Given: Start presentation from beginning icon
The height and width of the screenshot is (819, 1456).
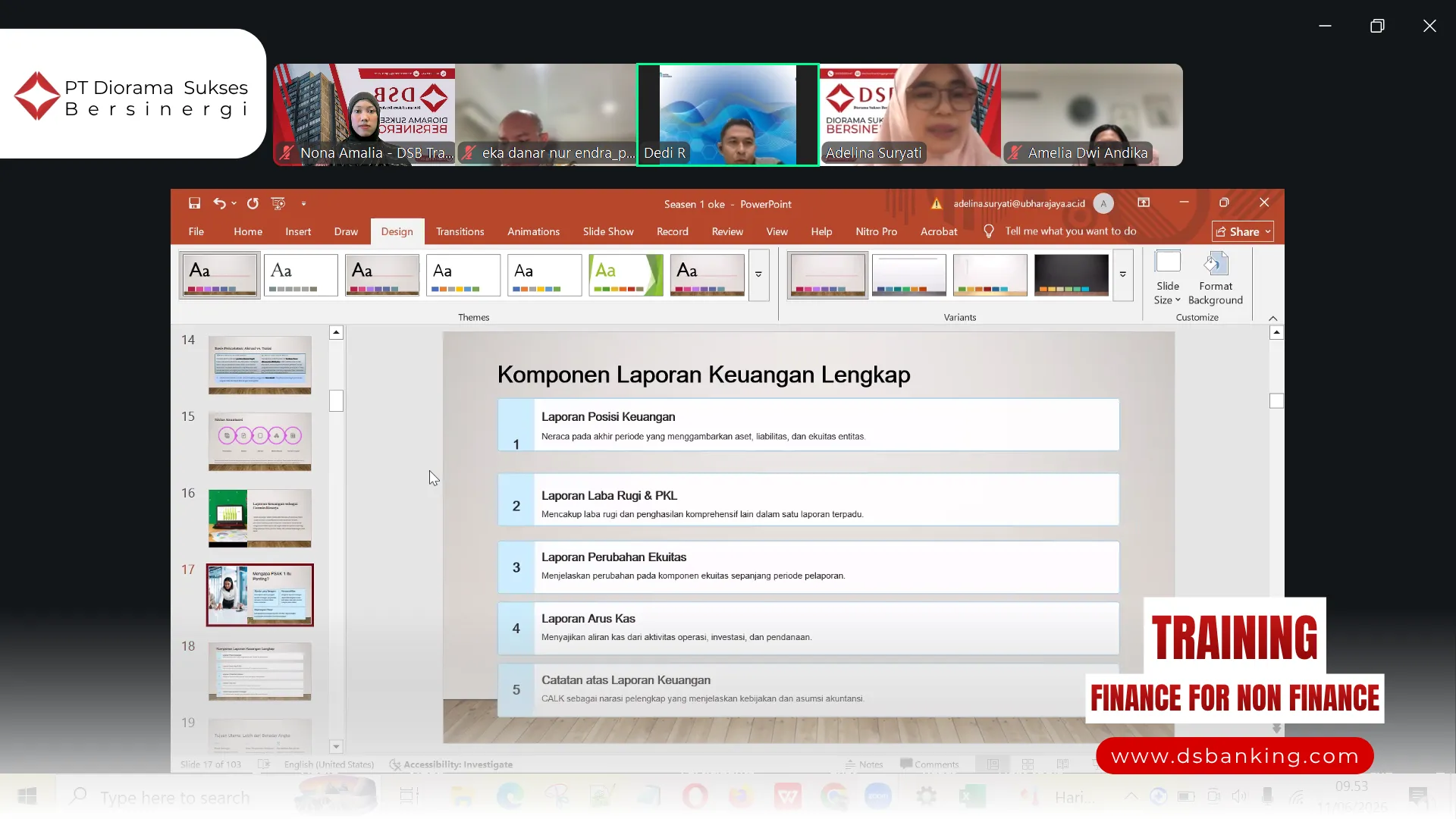Looking at the screenshot, I should point(278,203).
